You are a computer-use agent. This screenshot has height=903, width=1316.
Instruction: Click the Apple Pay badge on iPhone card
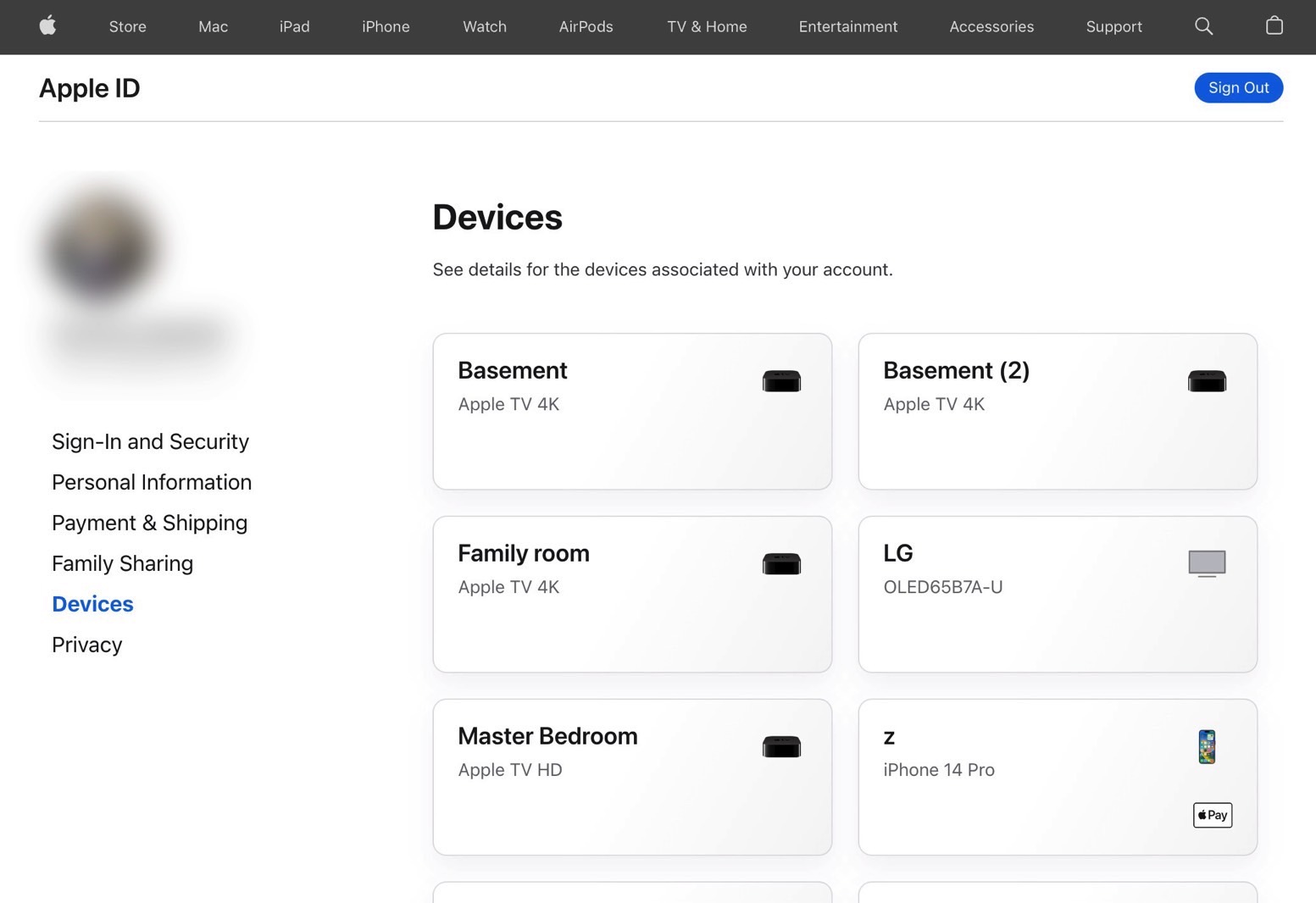pyautogui.click(x=1213, y=815)
